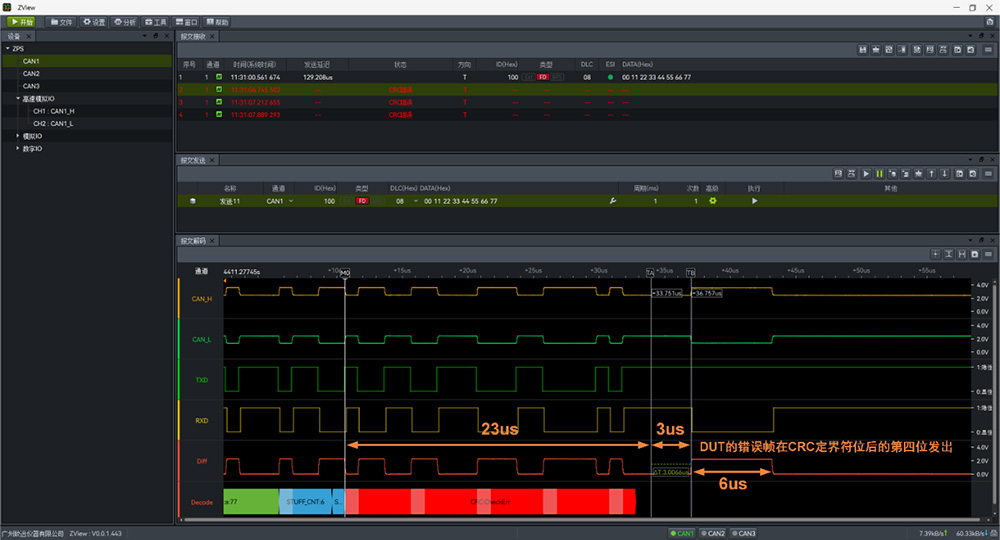Click the plus icon in the decode toolbar
The width and height of the screenshot is (1000, 540).
click(934, 255)
